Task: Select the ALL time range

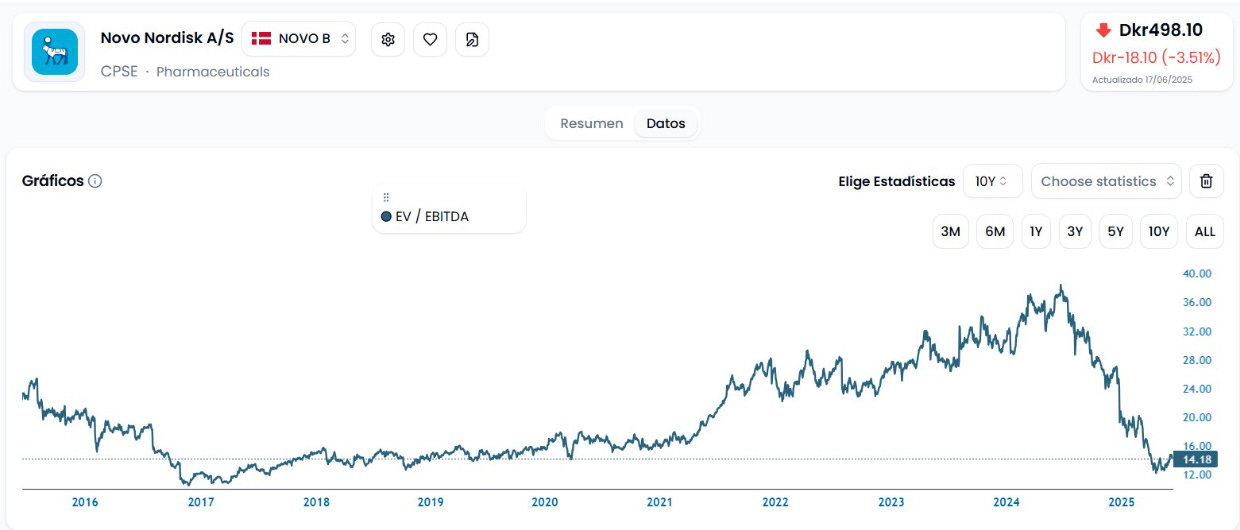Action: click(x=1205, y=231)
